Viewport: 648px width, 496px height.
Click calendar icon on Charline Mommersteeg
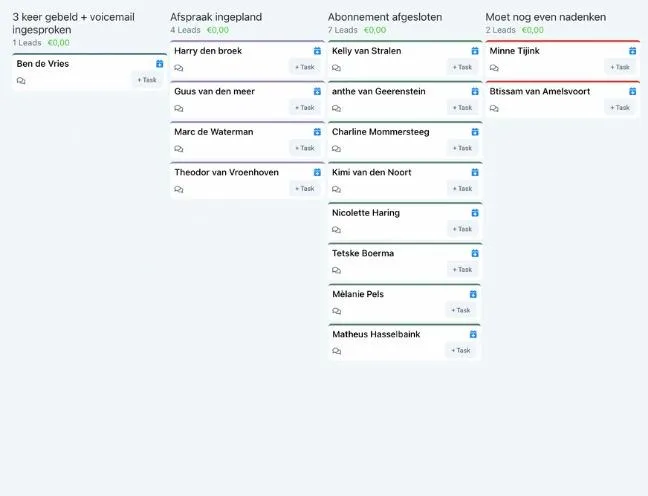point(475,132)
